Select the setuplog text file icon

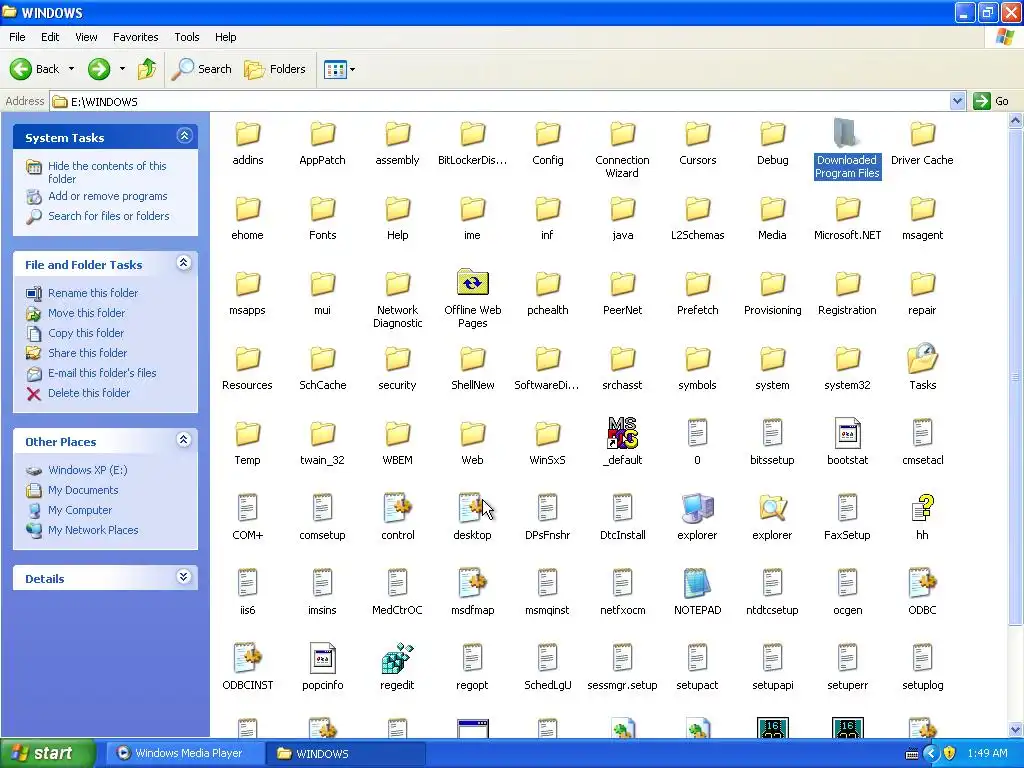click(x=922, y=658)
